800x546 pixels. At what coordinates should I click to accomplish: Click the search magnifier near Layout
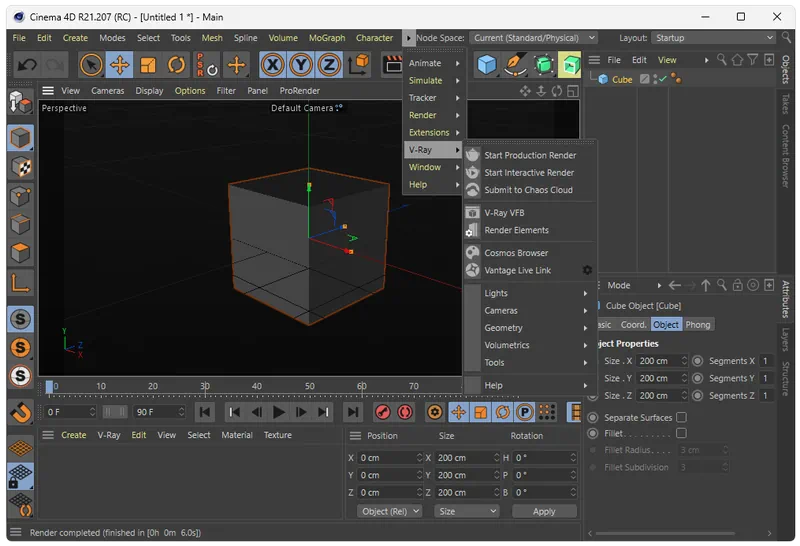point(786,37)
